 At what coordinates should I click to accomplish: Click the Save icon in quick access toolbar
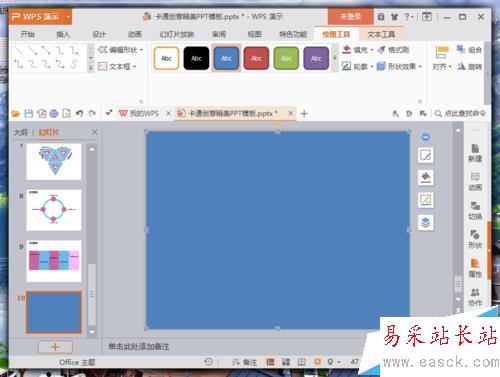click(x=29, y=114)
